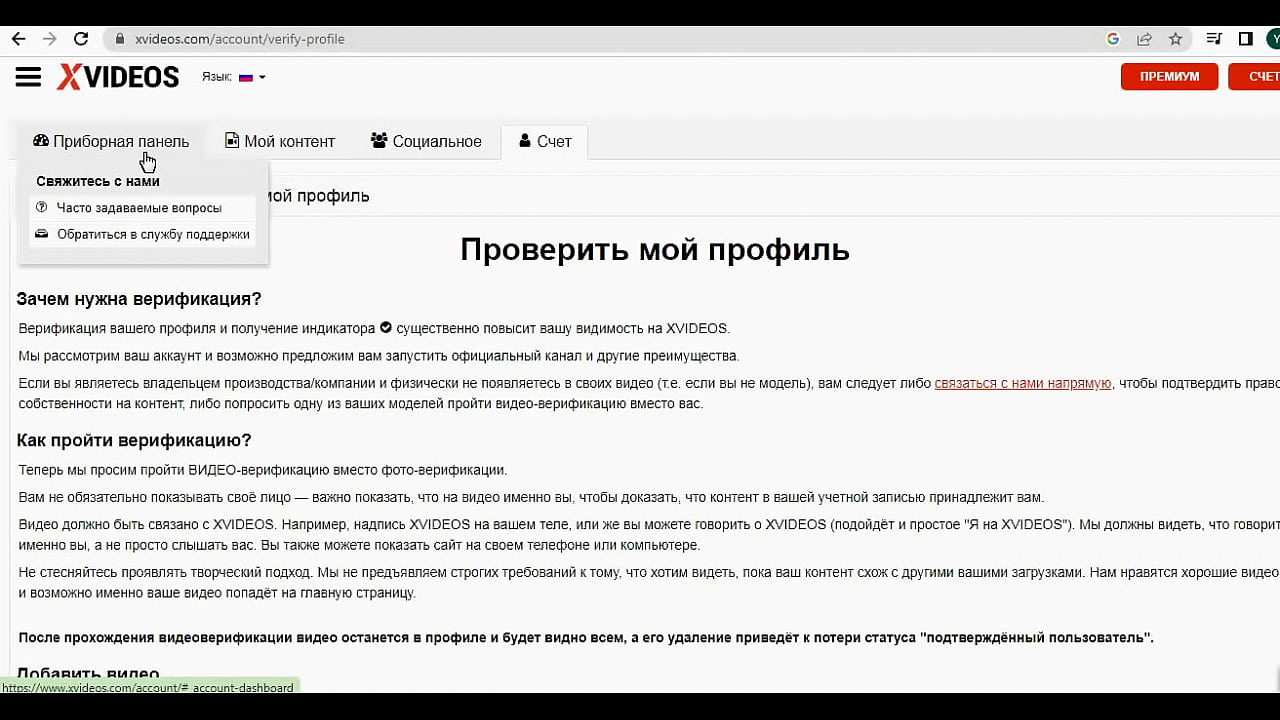Click the share page icon in the address bar
Viewport: 1280px width, 720px height.
coord(1144,39)
